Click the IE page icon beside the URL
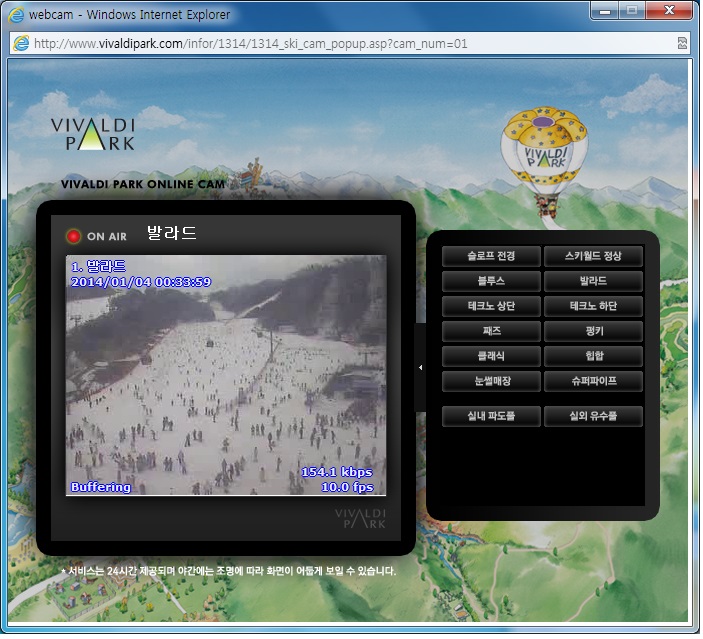 tap(21, 43)
